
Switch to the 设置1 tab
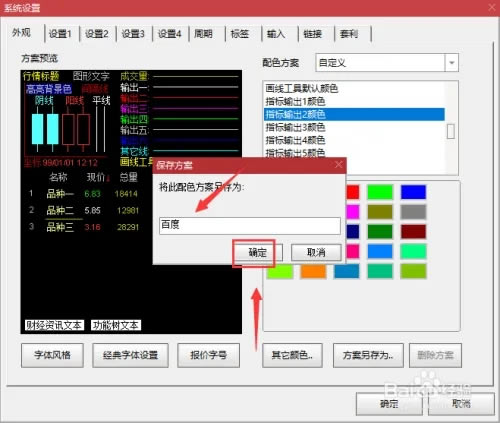tap(60, 34)
